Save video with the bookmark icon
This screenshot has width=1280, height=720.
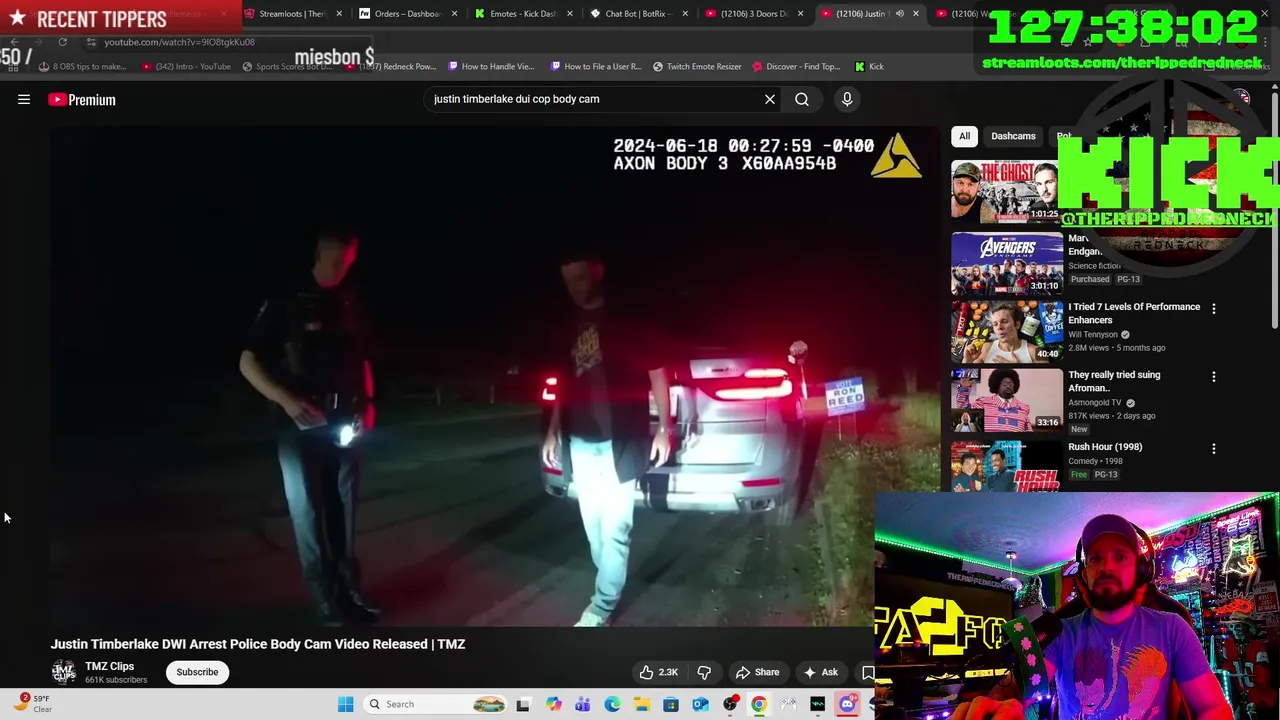[867, 672]
